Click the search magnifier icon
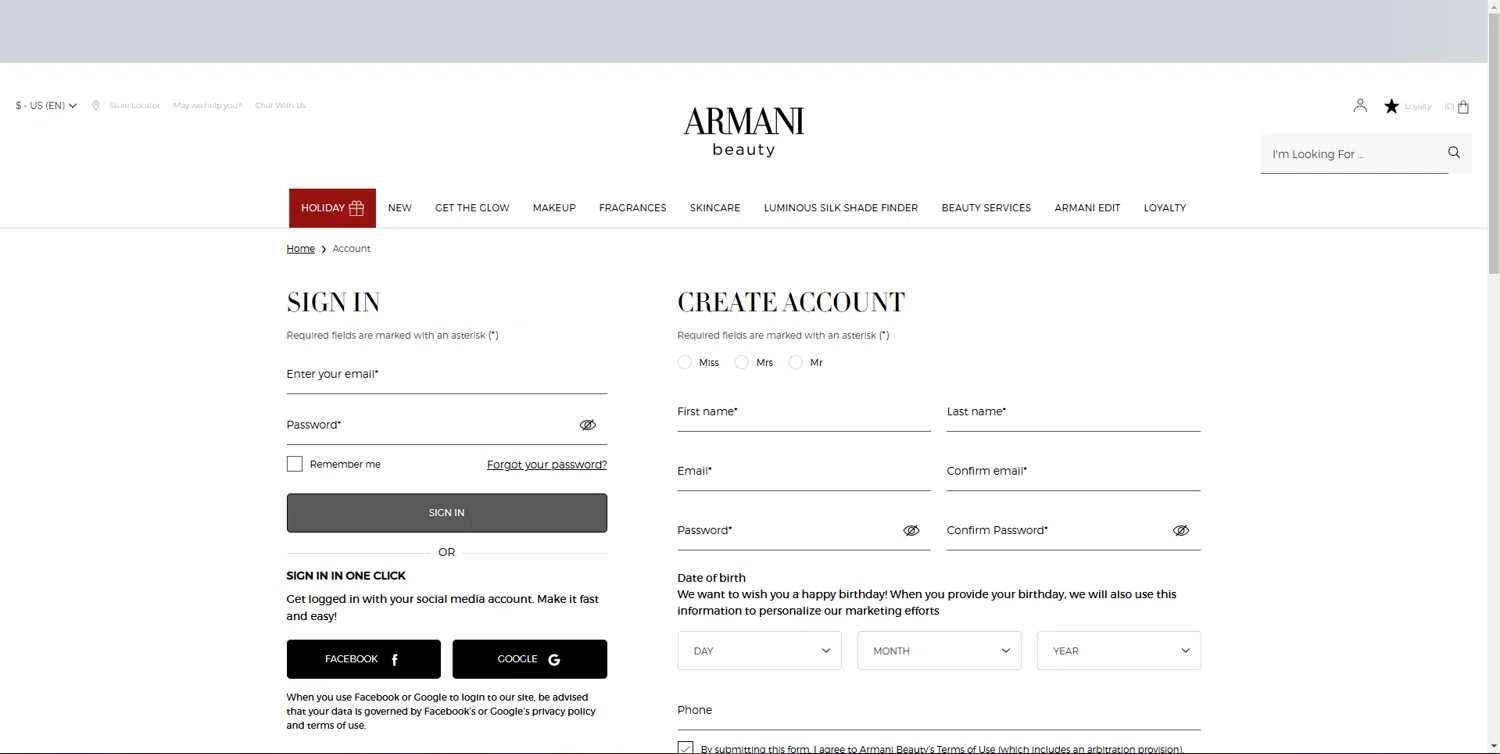The width and height of the screenshot is (1500, 754). pos(1454,153)
